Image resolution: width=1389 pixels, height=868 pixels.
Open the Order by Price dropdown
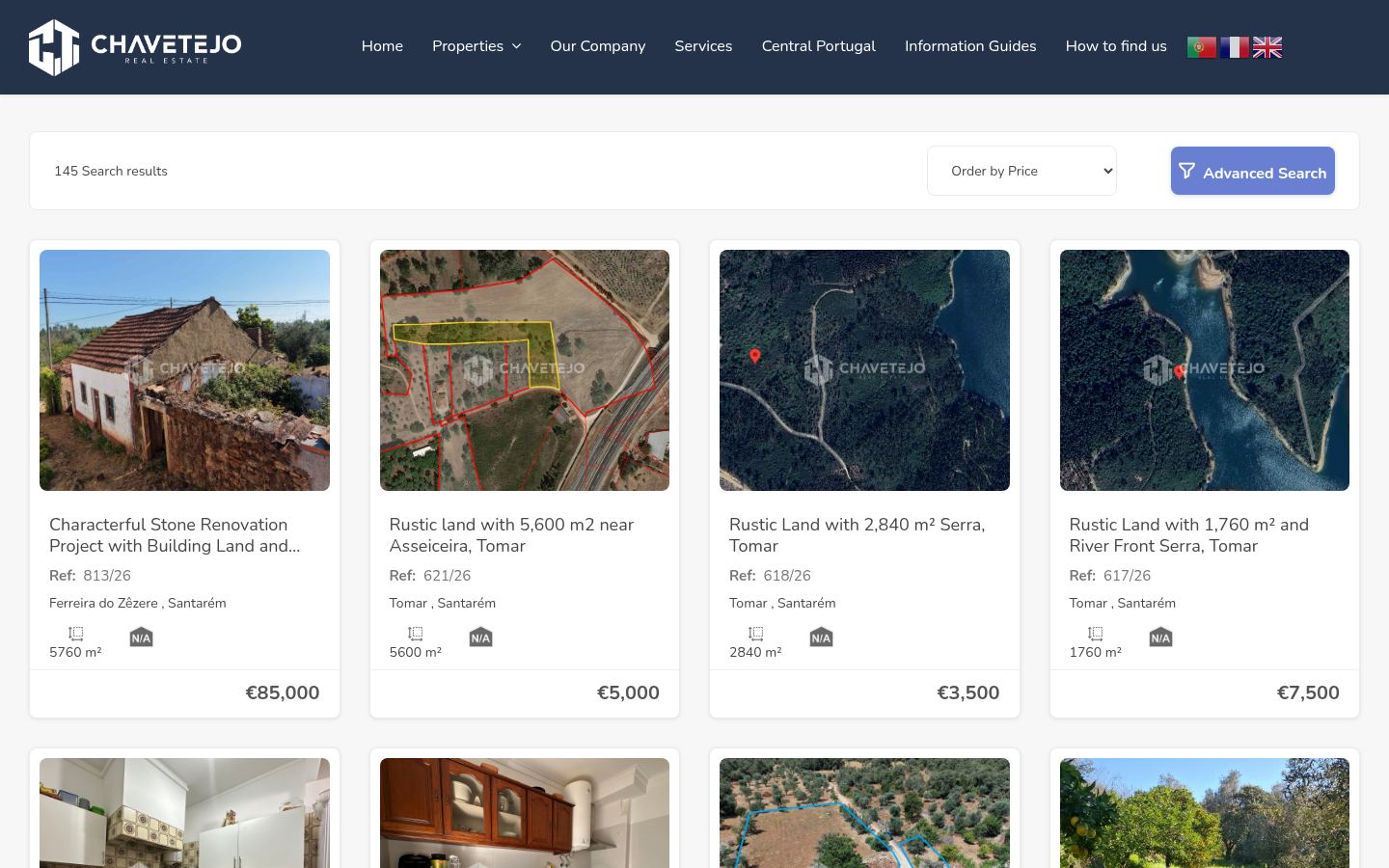[1021, 171]
